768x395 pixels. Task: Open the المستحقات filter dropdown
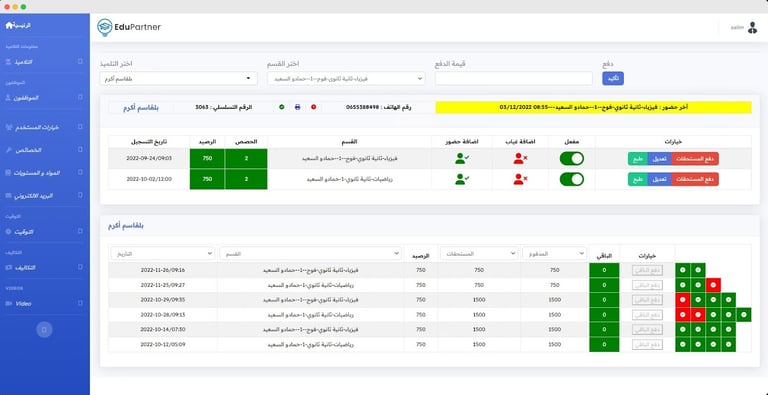[x=479, y=253]
